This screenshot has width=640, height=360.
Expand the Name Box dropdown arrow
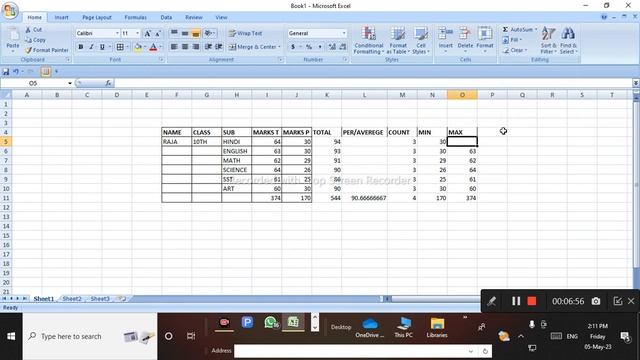coord(70,83)
